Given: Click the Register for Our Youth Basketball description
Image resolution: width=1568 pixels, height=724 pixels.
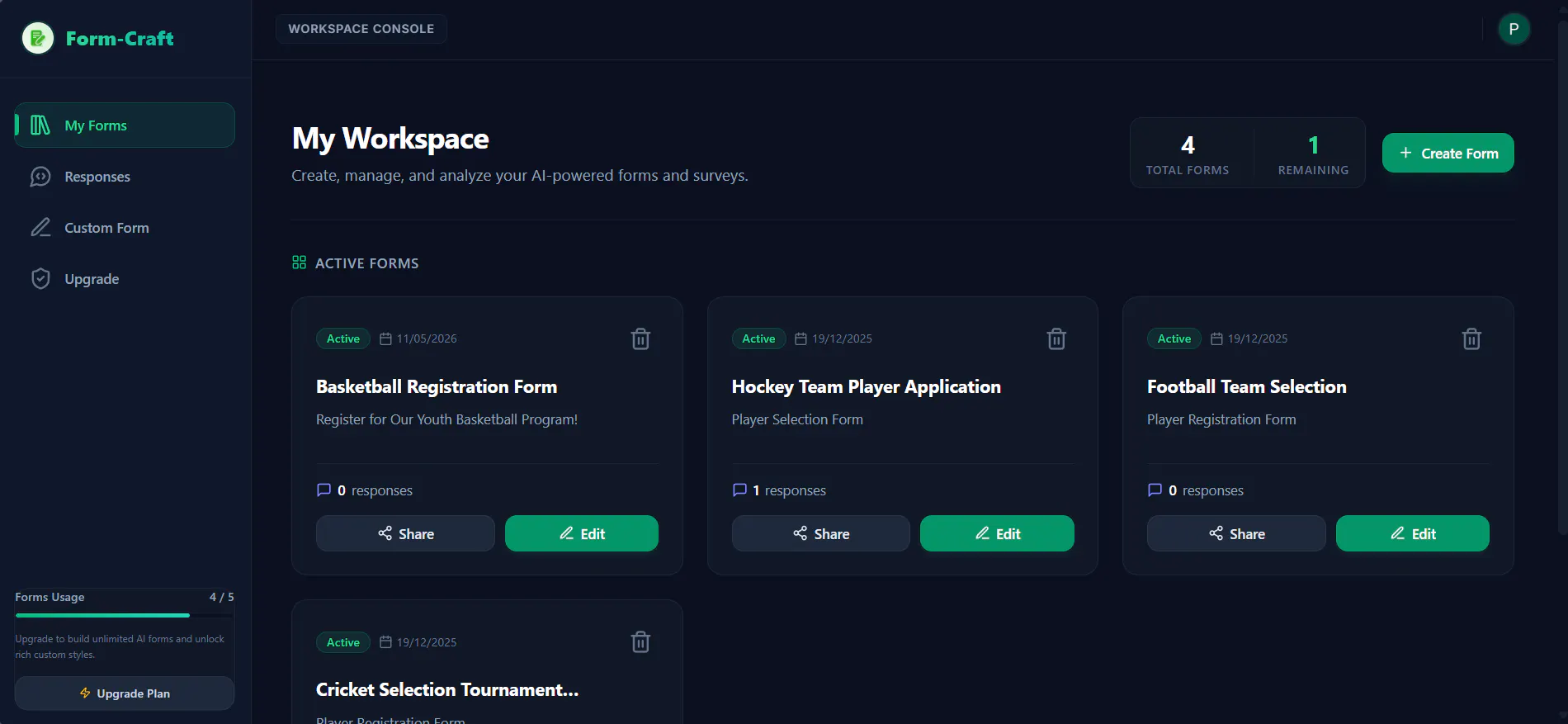Looking at the screenshot, I should pos(446,419).
